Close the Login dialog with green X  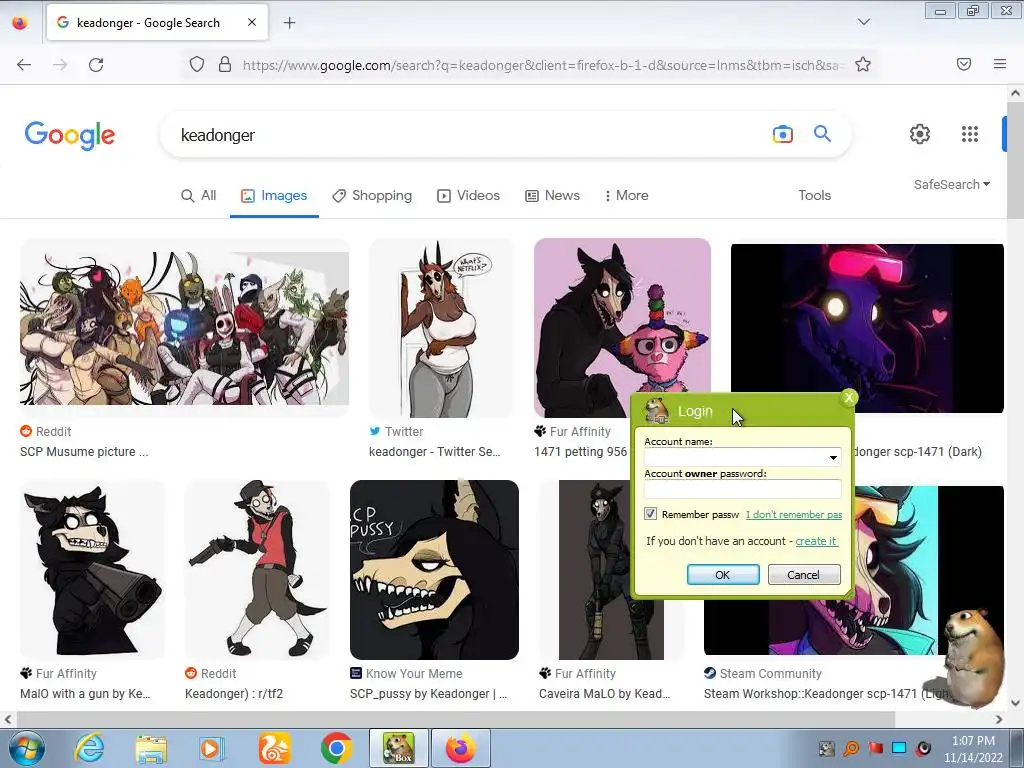click(848, 398)
